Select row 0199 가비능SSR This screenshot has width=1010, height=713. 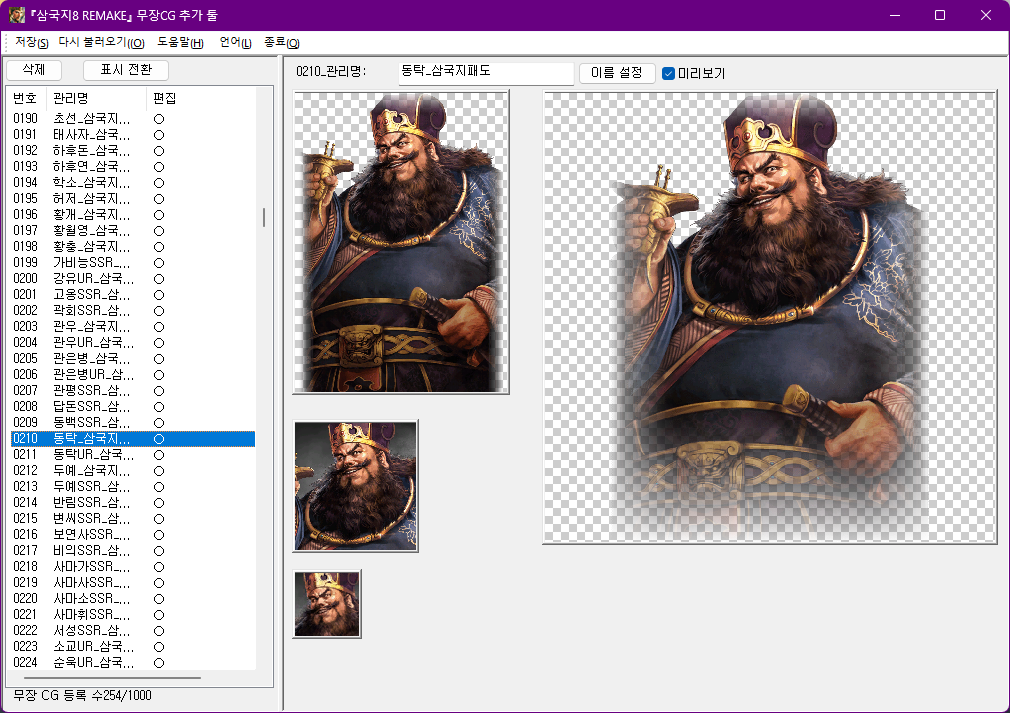point(133,263)
